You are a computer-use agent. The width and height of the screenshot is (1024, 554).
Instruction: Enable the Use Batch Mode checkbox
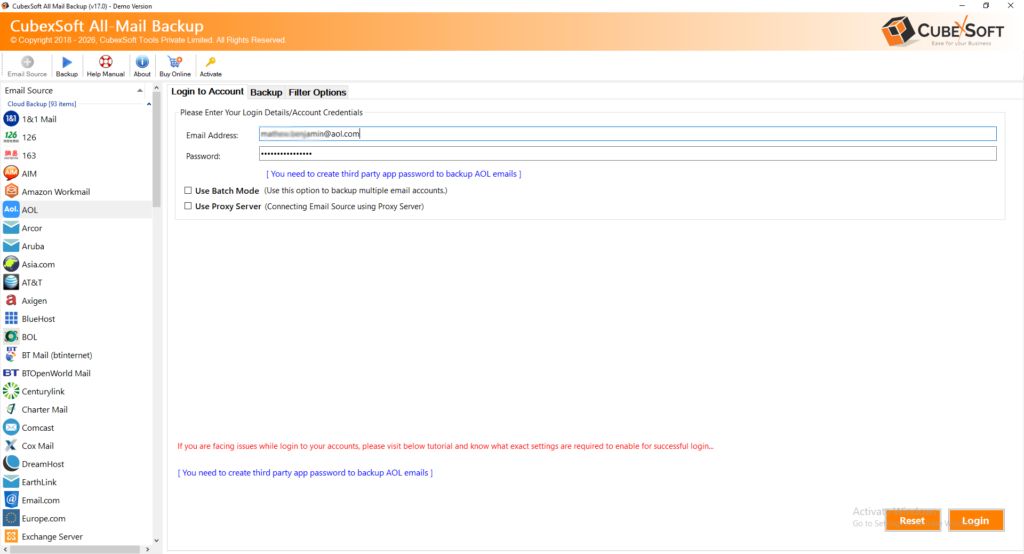pos(188,190)
